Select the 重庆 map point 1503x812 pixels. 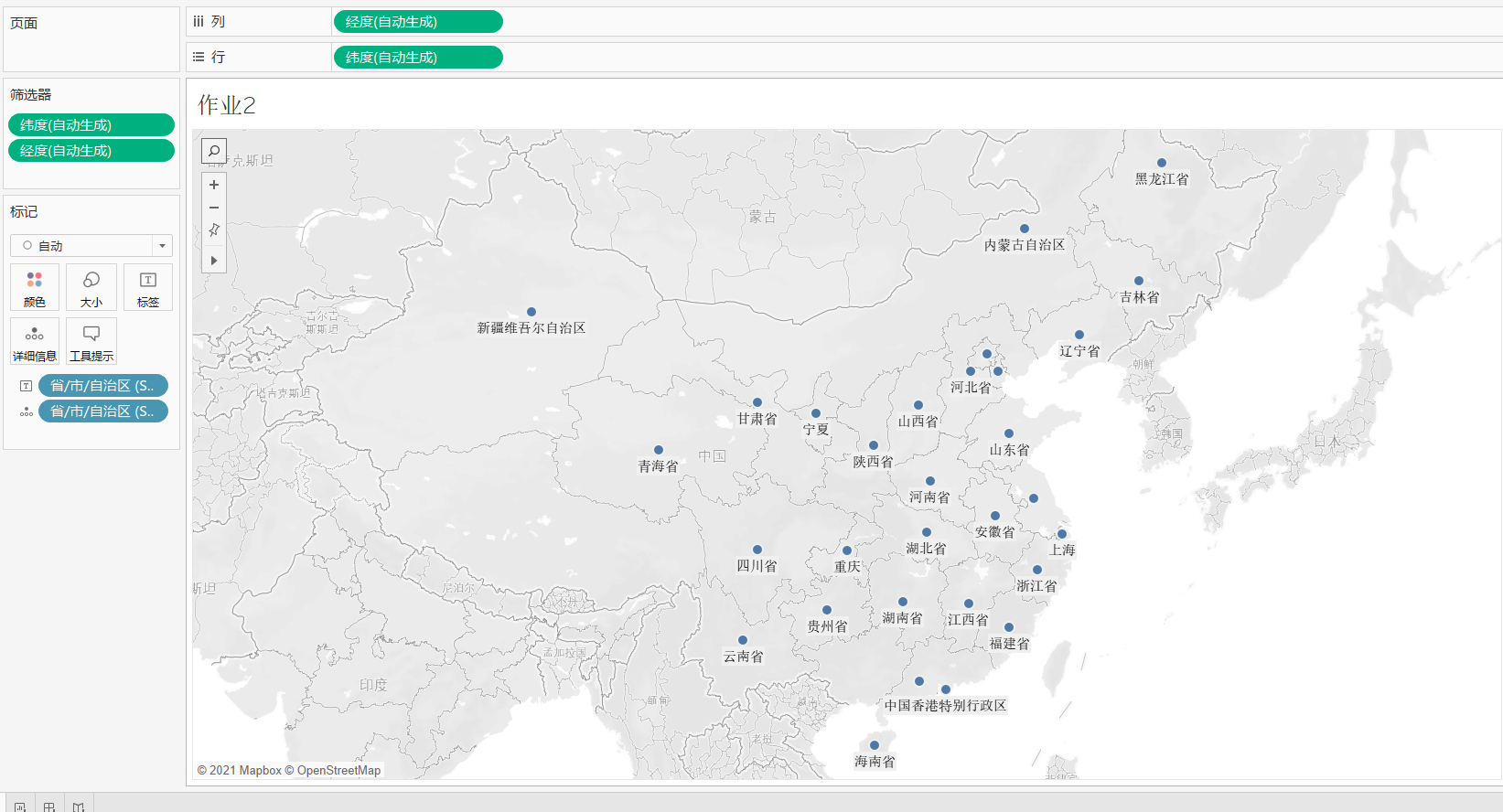[x=847, y=550]
